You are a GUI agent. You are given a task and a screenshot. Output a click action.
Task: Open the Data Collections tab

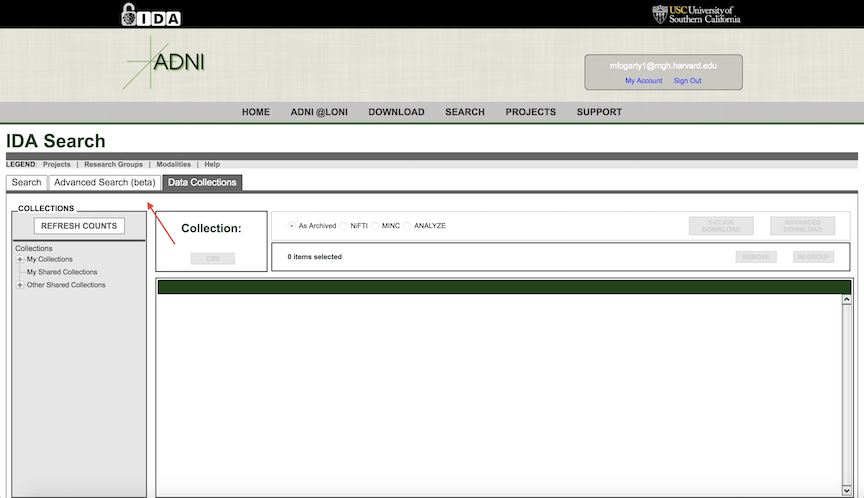[x=202, y=183]
